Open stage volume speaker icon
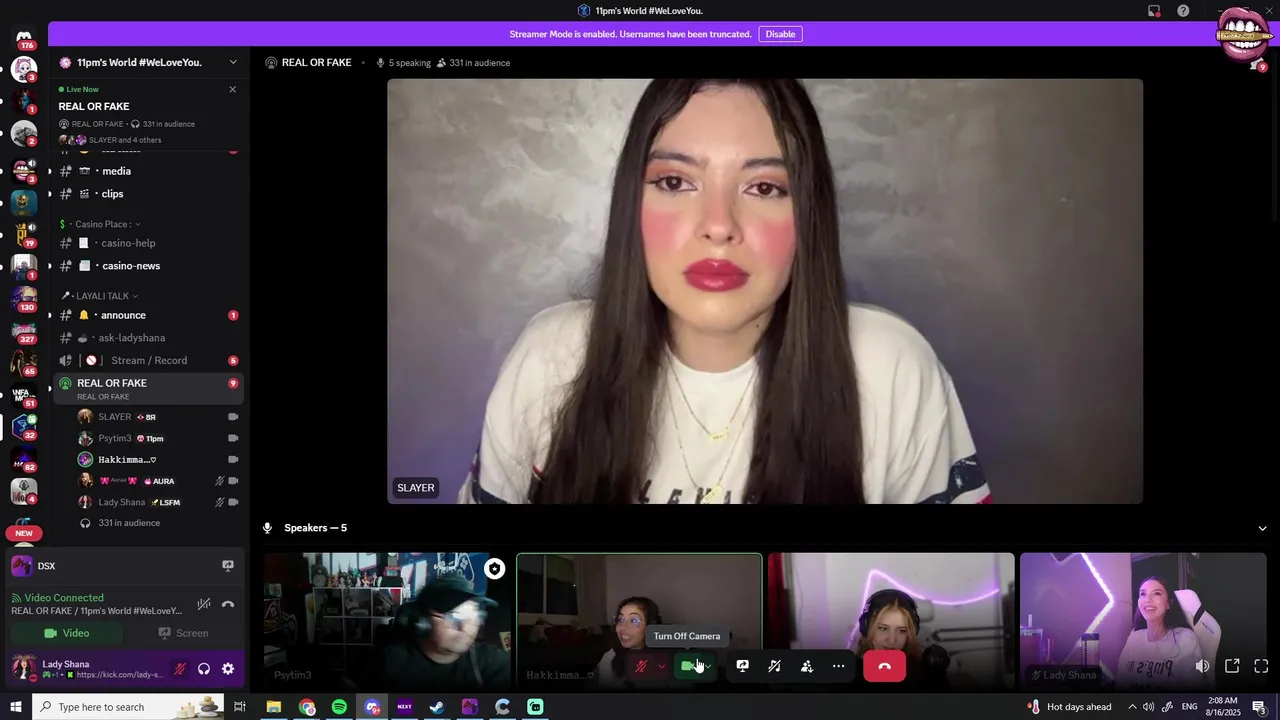The image size is (1280, 720). click(1202, 666)
